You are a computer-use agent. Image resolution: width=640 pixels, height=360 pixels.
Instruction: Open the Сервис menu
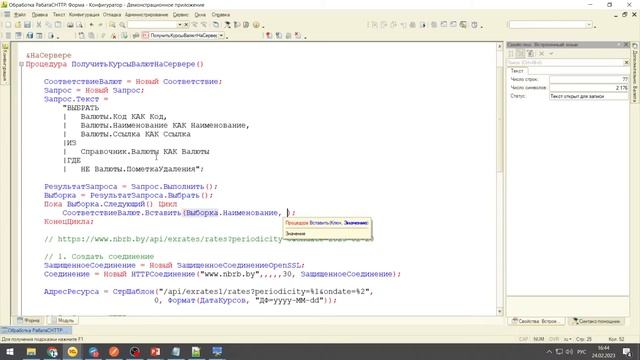[180, 15]
